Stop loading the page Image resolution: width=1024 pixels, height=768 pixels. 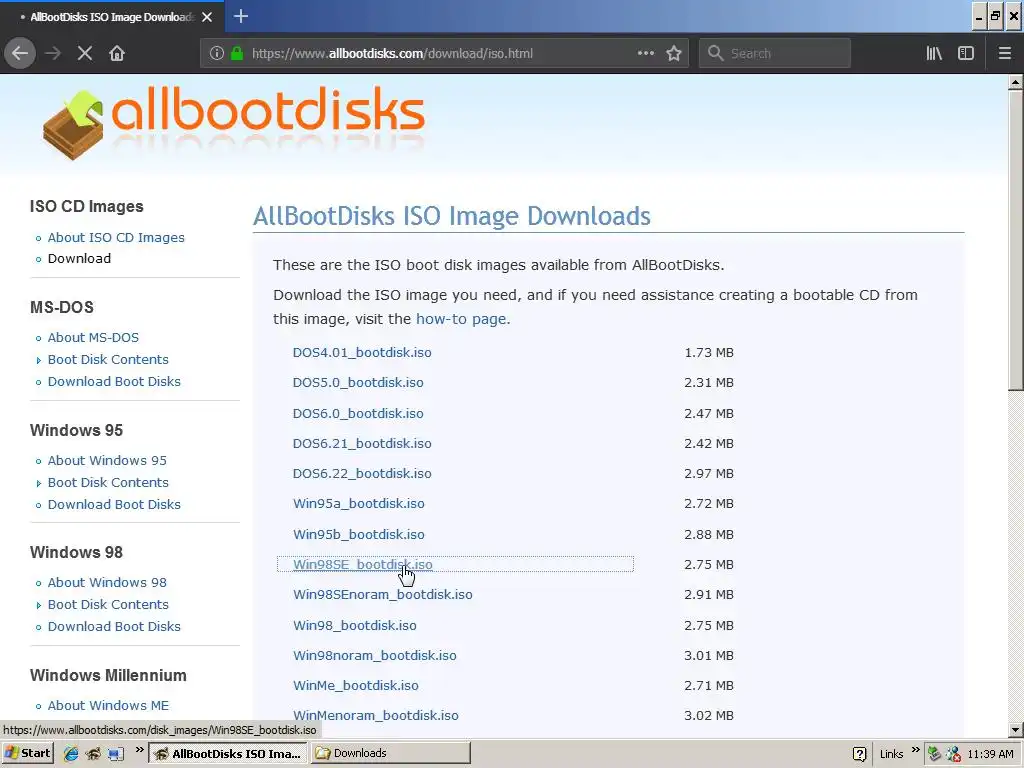point(85,54)
